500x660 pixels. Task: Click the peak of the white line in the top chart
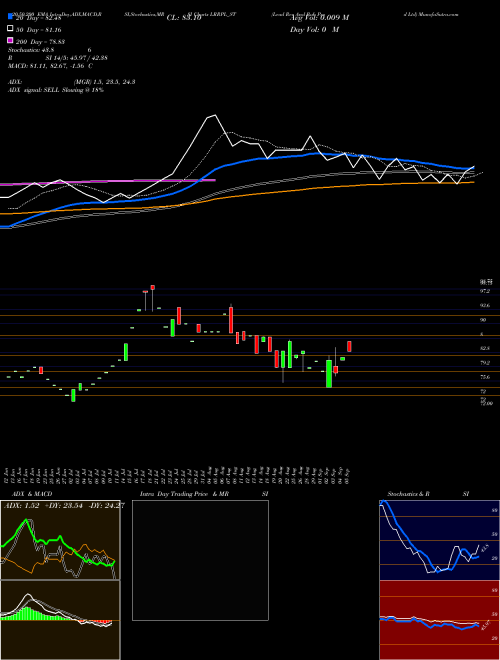click(x=215, y=115)
